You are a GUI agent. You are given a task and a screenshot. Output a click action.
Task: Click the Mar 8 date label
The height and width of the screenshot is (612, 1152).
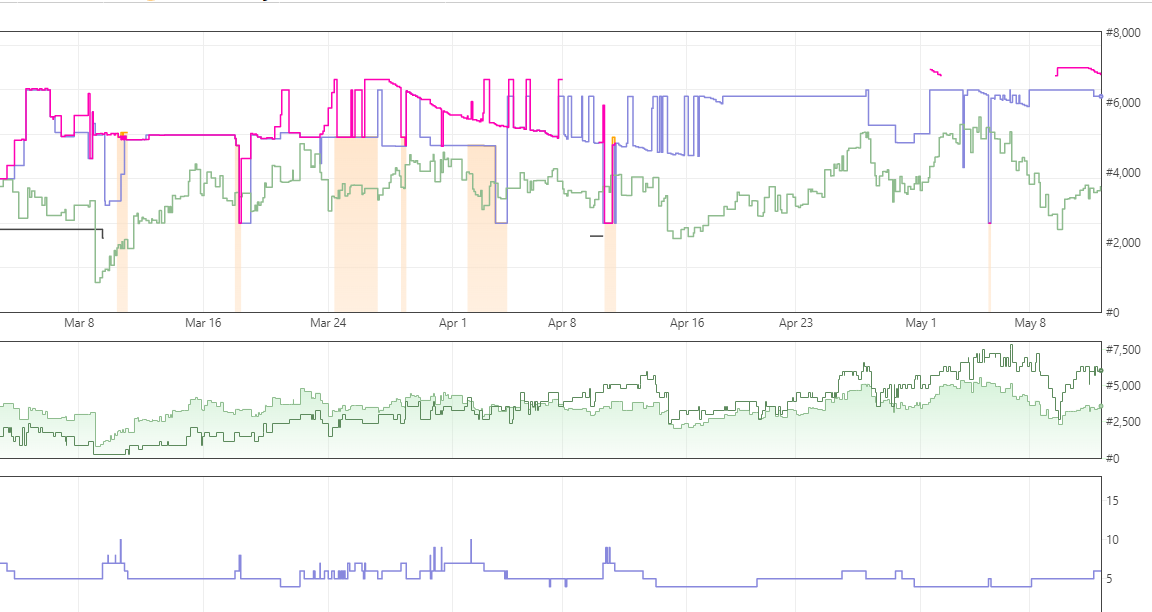[x=79, y=323]
